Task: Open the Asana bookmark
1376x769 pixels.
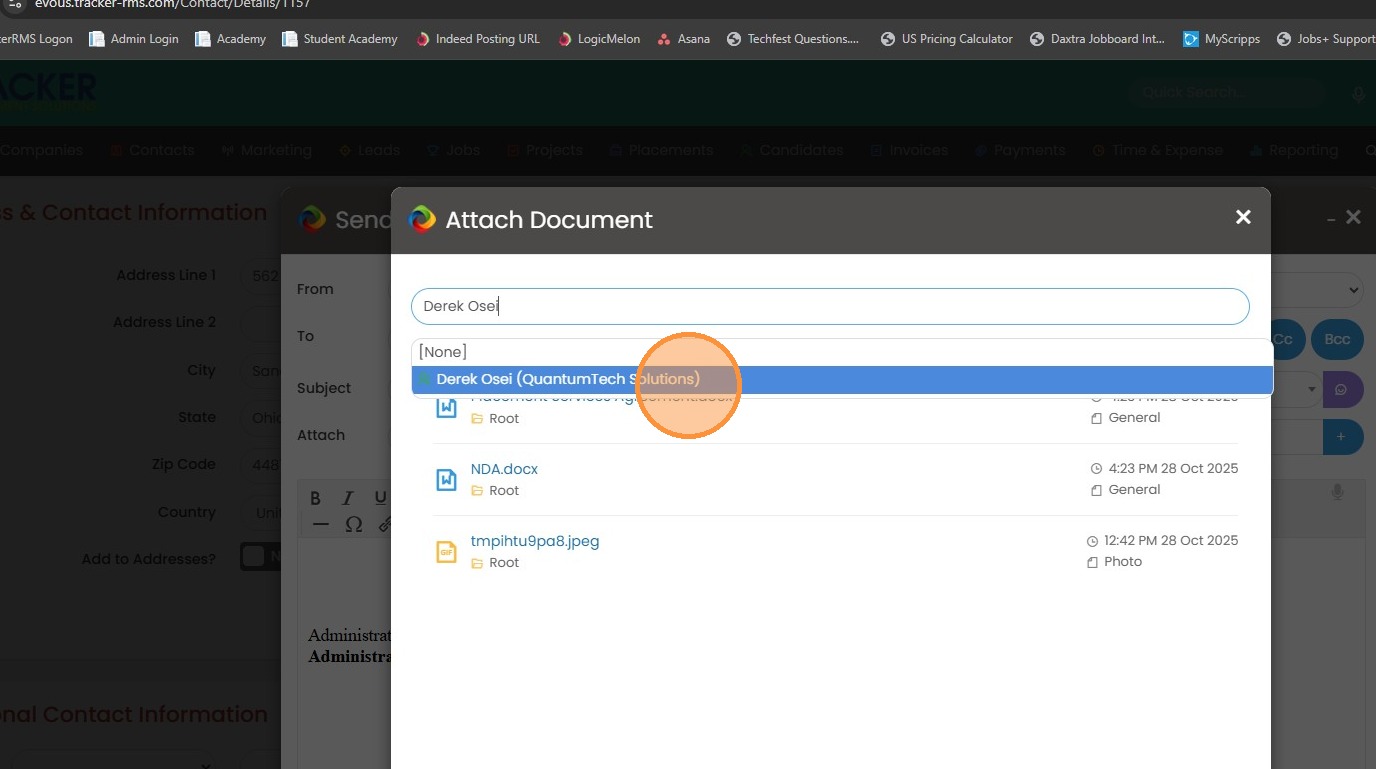Action: tap(684, 39)
